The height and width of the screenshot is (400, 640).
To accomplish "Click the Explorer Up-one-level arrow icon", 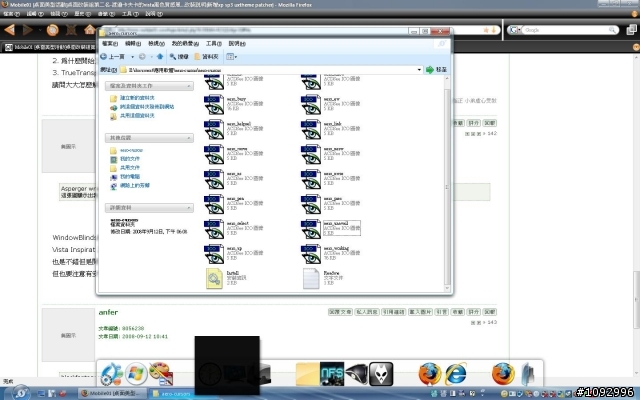I will point(160,56).
